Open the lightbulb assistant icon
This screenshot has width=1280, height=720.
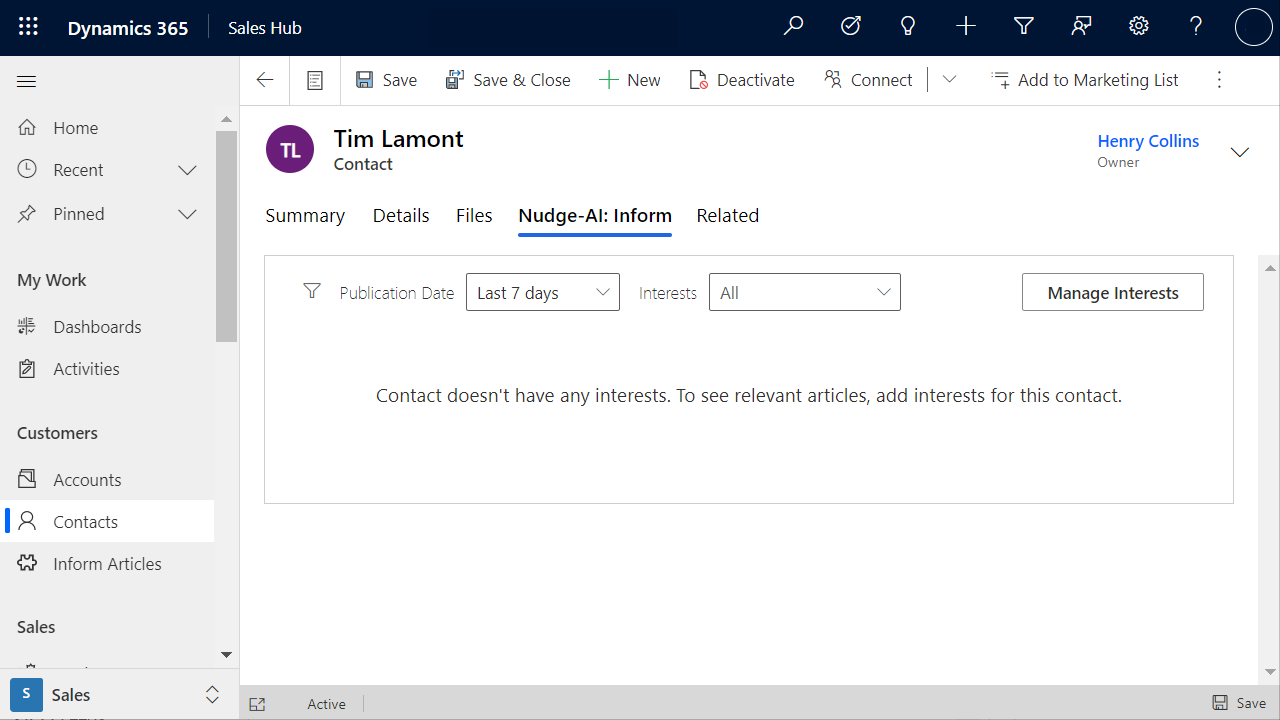tap(908, 27)
